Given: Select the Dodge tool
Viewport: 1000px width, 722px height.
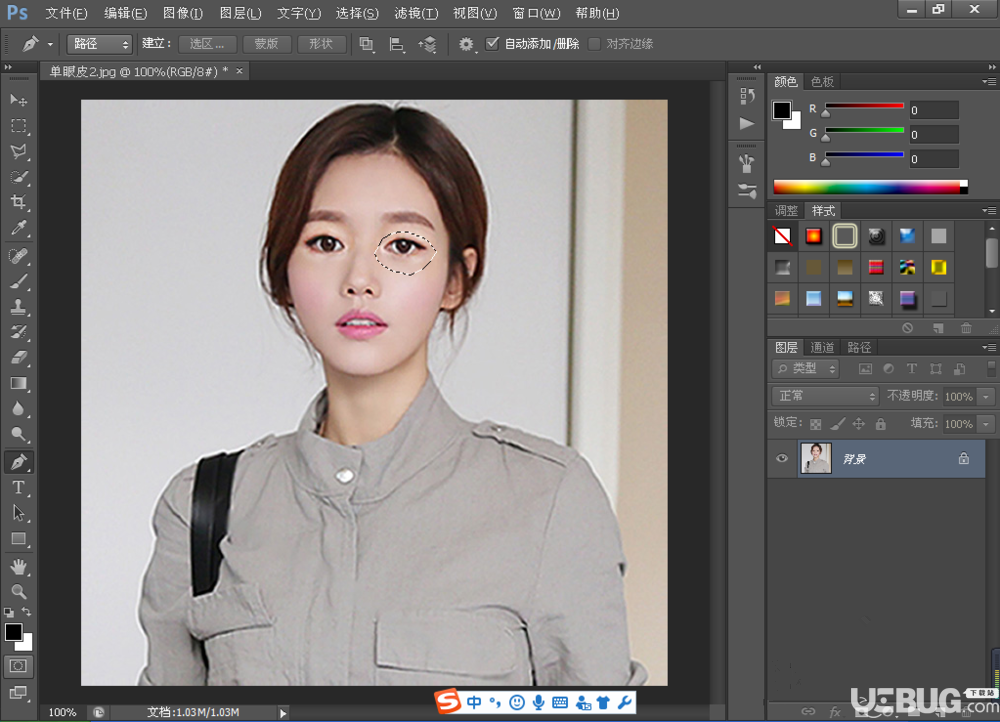Looking at the screenshot, I should coord(18,434).
